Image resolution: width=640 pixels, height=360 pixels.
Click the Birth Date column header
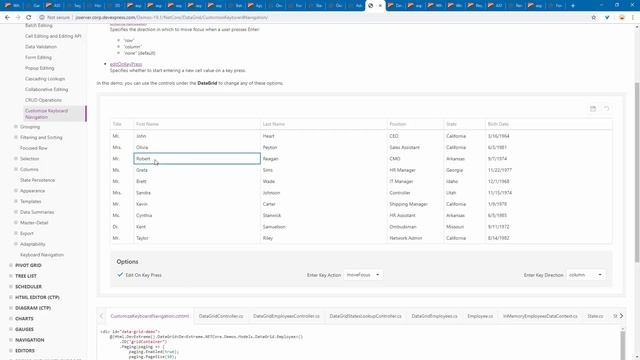[549, 124]
